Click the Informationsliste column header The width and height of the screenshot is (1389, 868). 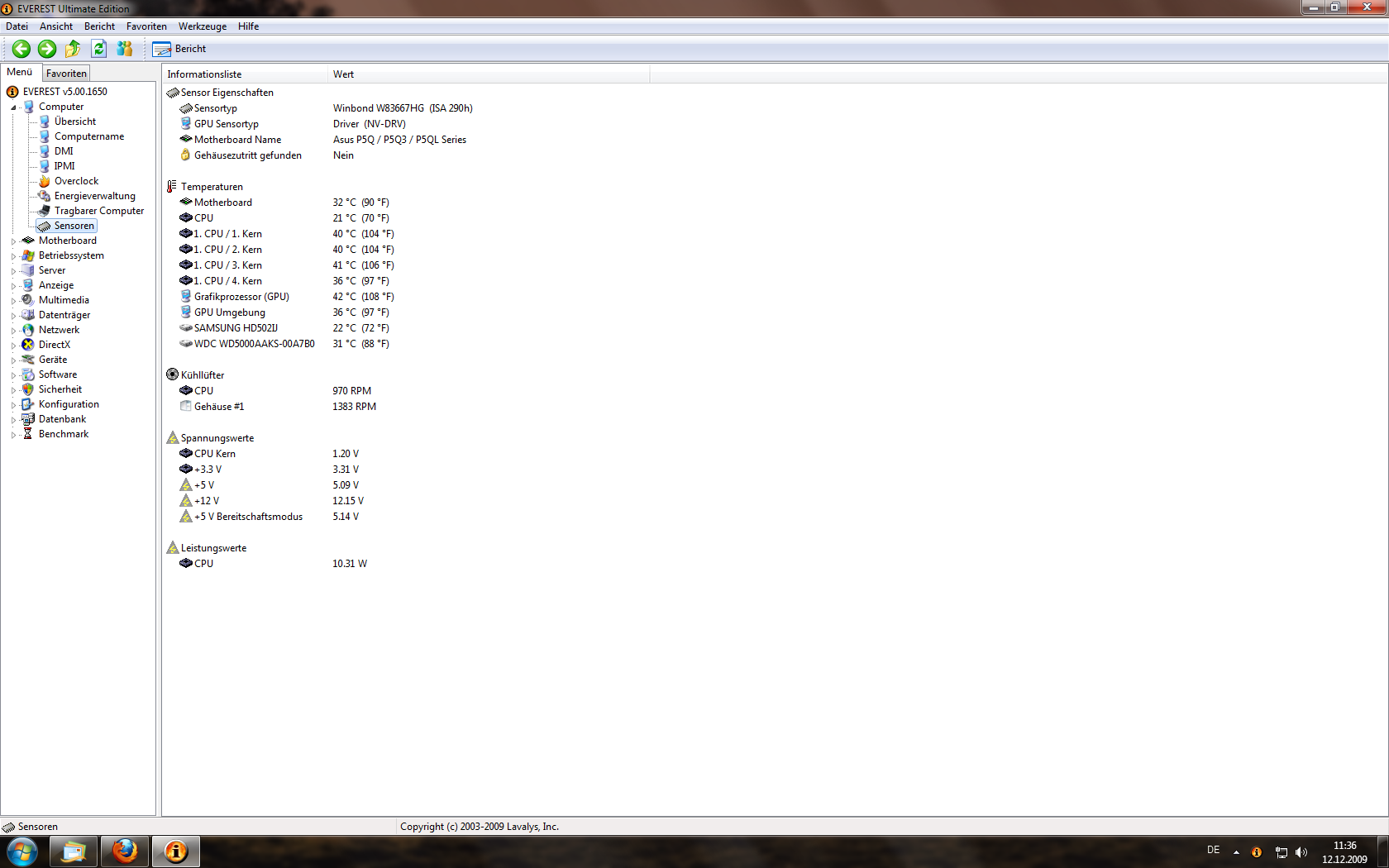pyautogui.click(x=245, y=74)
